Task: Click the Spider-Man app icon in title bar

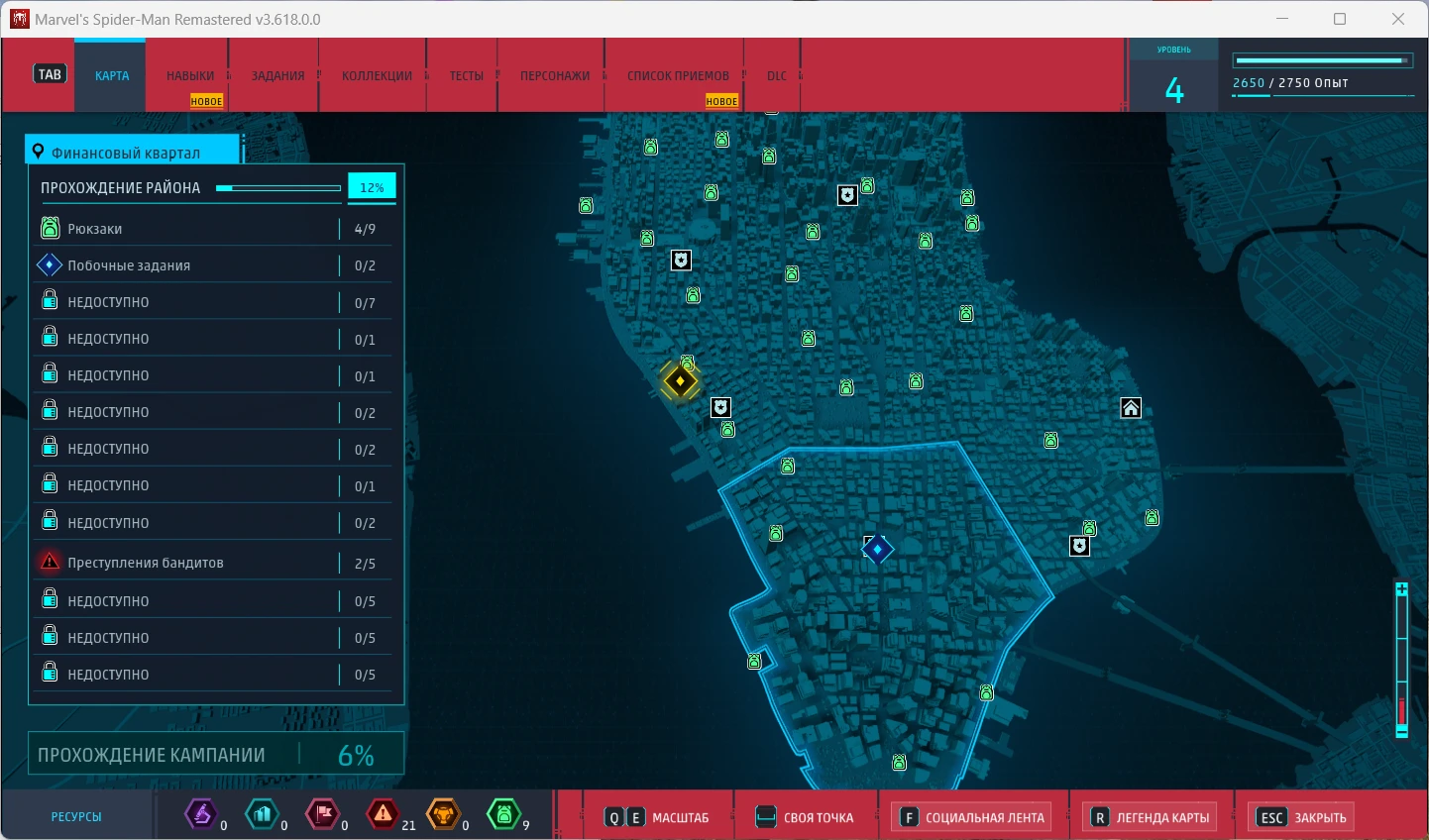Action: pos(20,19)
